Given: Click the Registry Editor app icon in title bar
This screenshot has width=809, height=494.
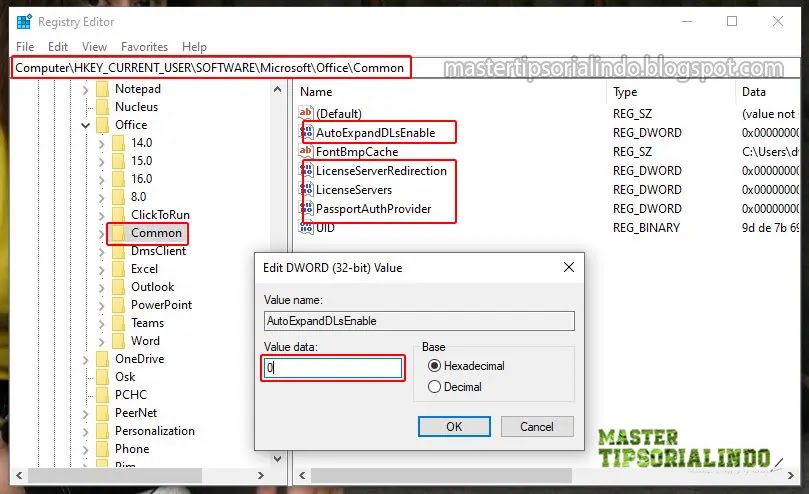Looking at the screenshot, I should (x=24, y=22).
